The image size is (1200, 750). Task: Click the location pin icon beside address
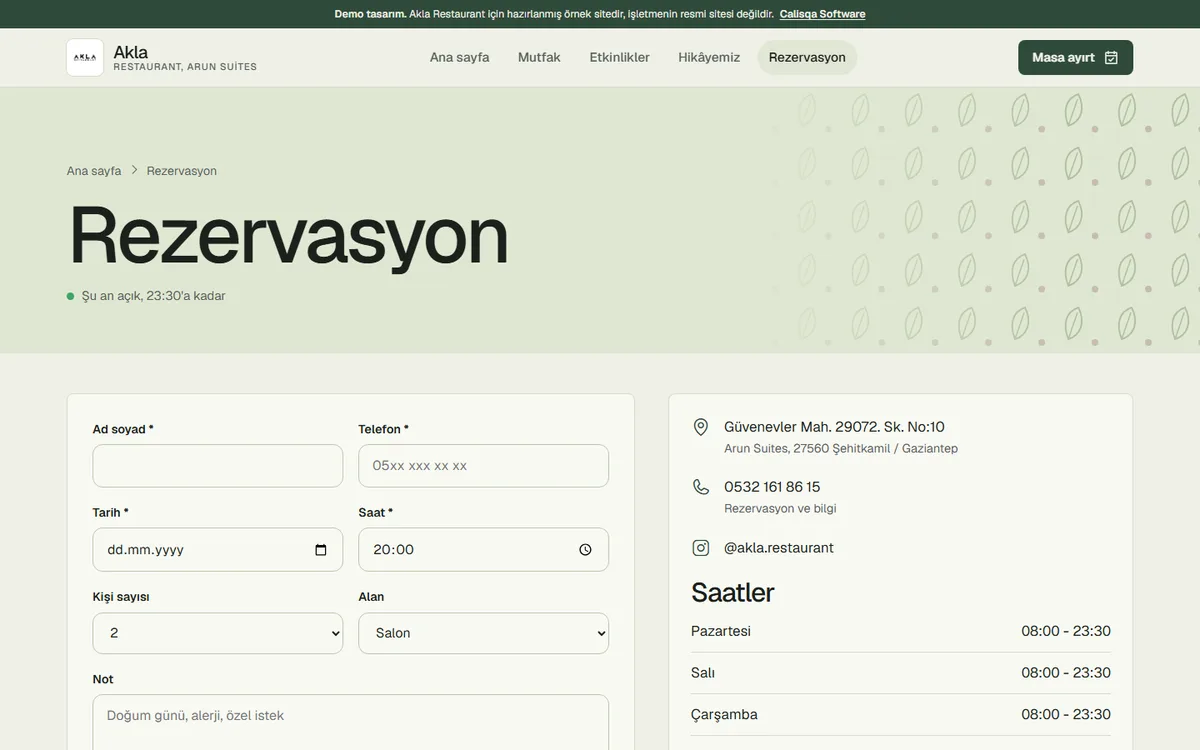pyautogui.click(x=701, y=427)
